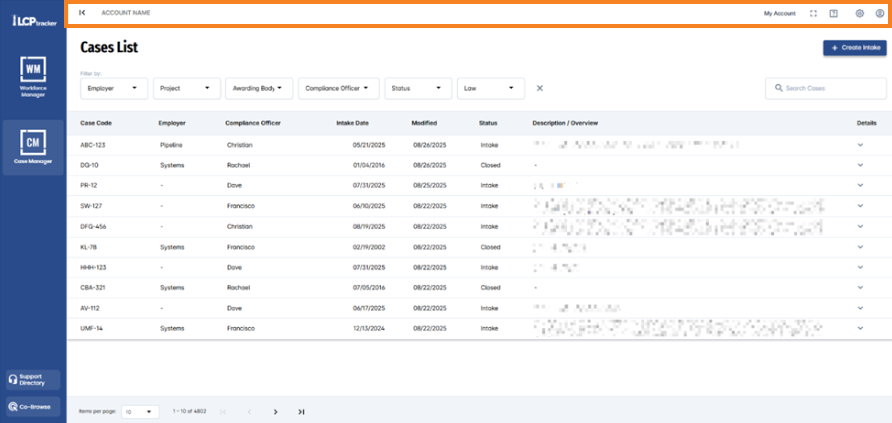Select the SW-127 case code
The width and height of the screenshot is (892, 423).
tap(91, 206)
